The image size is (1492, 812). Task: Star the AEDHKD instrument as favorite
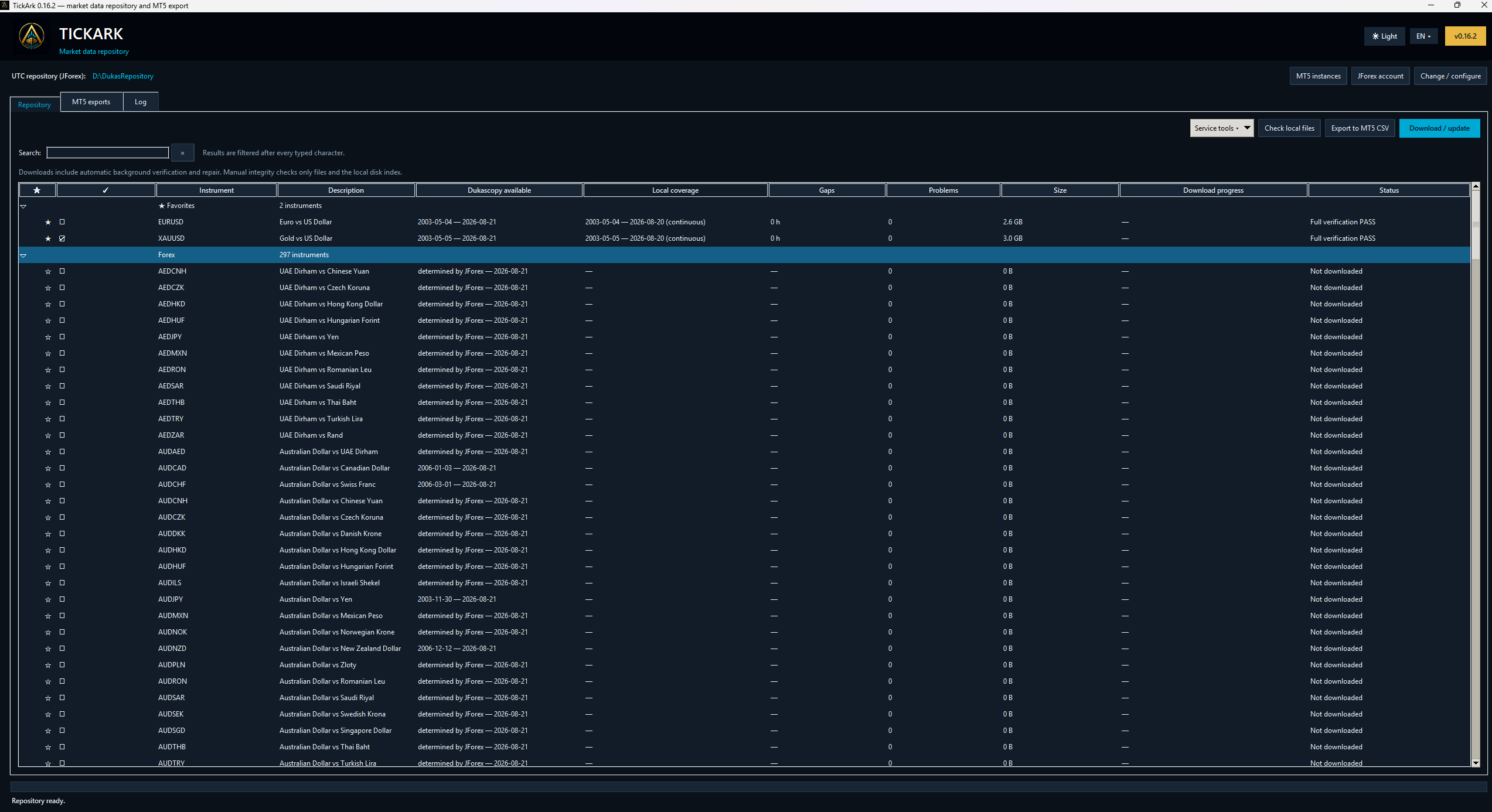pyautogui.click(x=48, y=304)
